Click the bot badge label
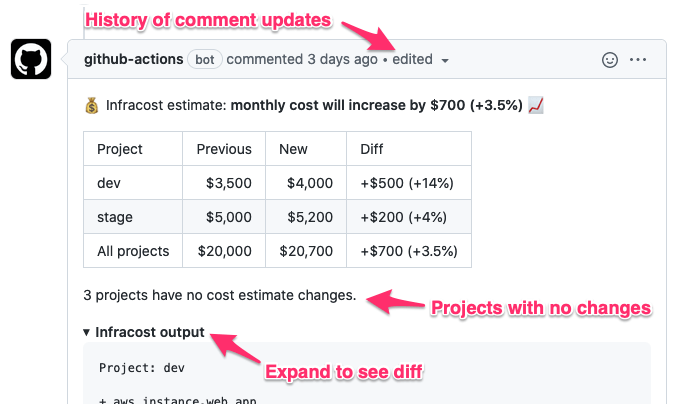 coord(205,60)
